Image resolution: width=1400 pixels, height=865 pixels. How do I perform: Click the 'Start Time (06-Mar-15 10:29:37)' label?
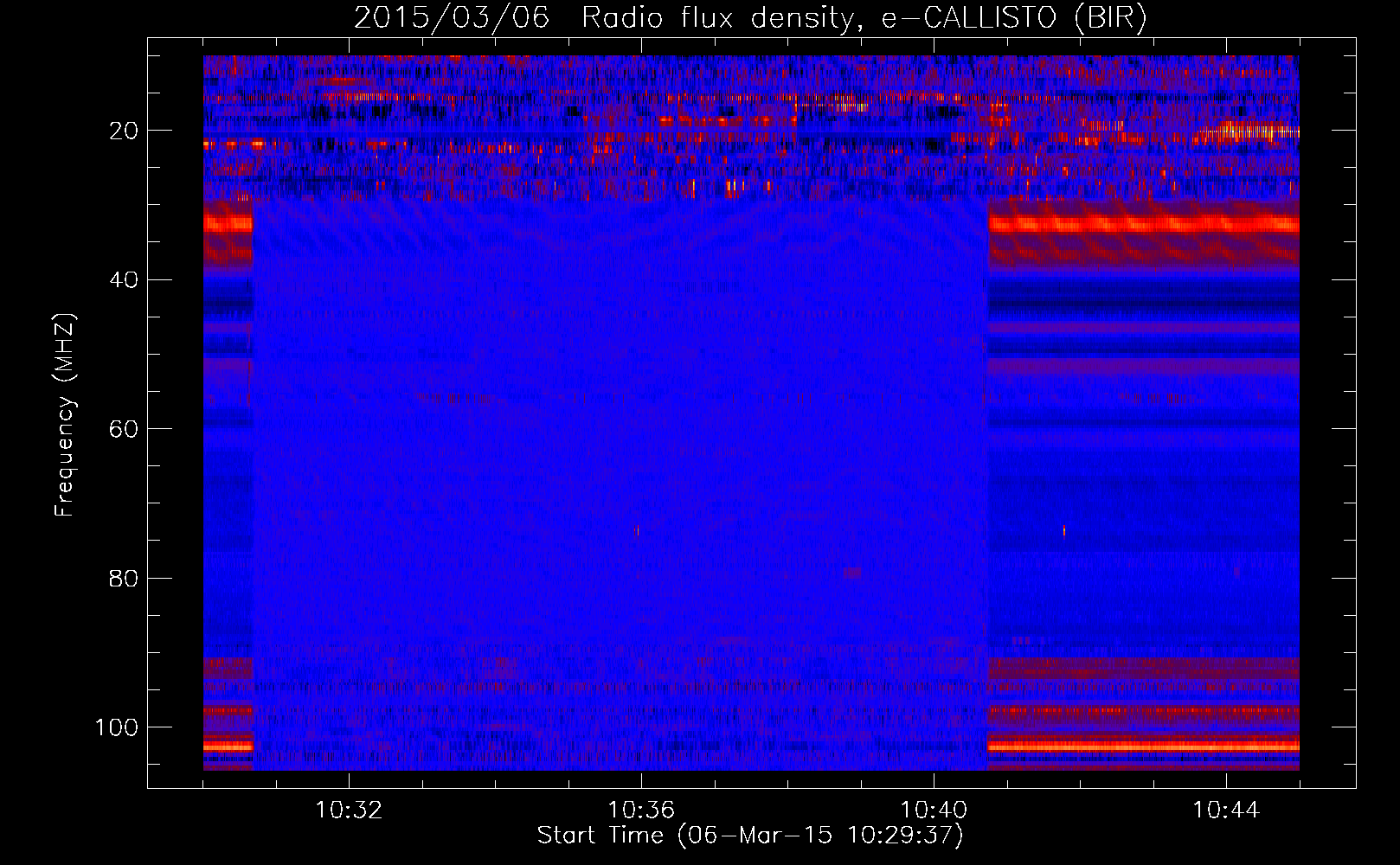pos(750,836)
